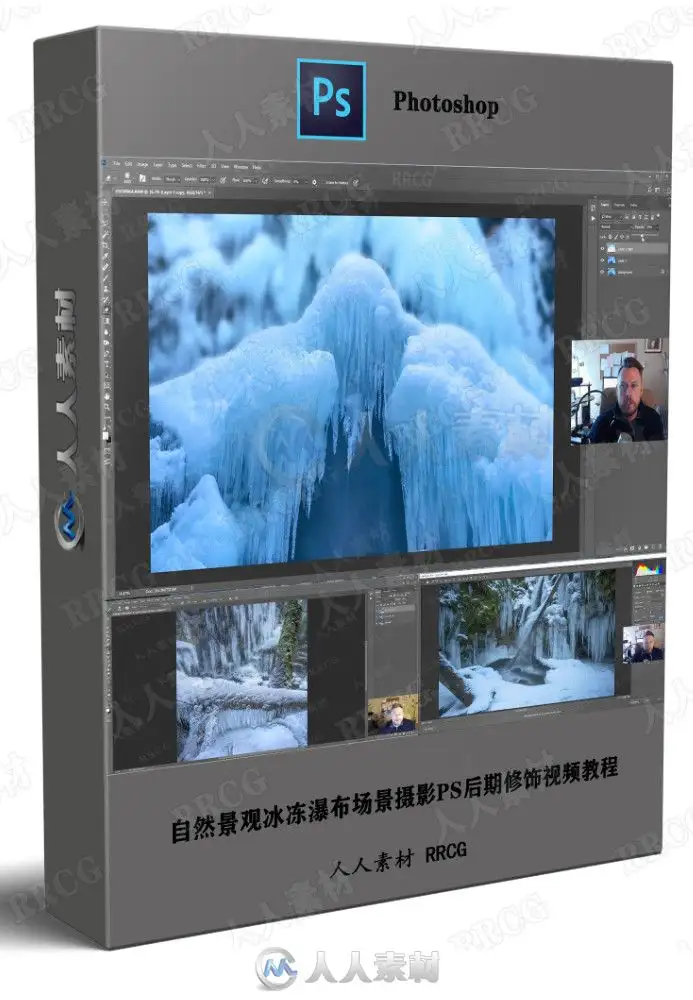Switch to the Paths panel tab
Image resolution: width=693 pixels, height=1000 pixels.
634,205
